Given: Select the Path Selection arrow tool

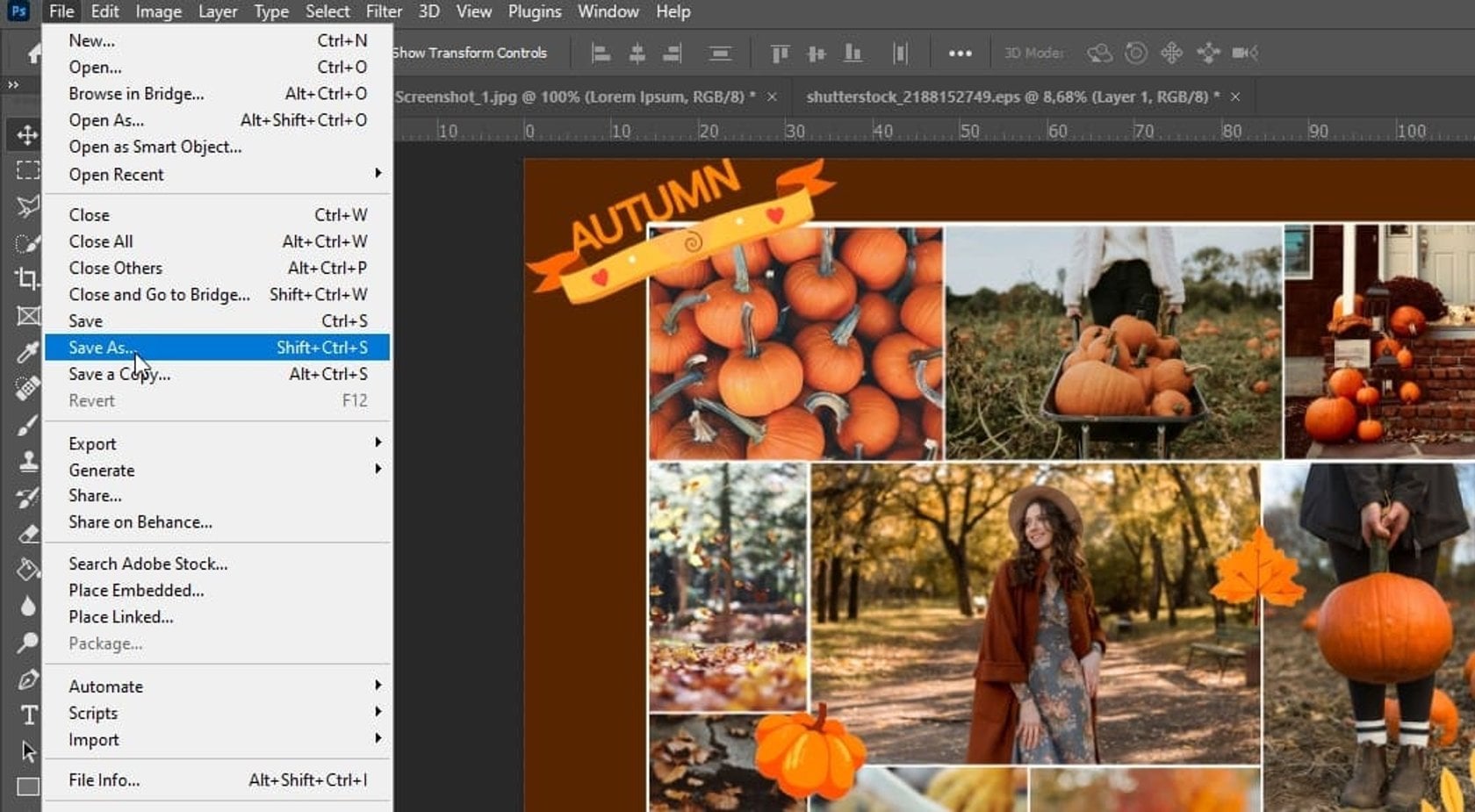Looking at the screenshot, I should click(x=27, y=751).
